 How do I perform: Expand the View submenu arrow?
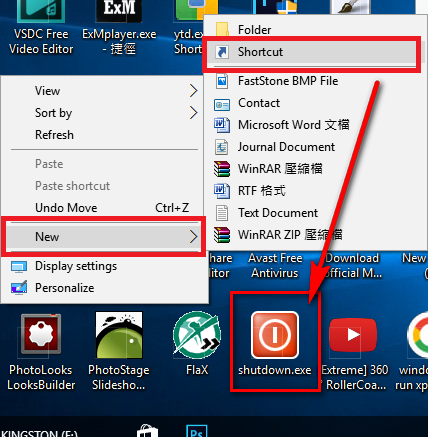(194, 91)
